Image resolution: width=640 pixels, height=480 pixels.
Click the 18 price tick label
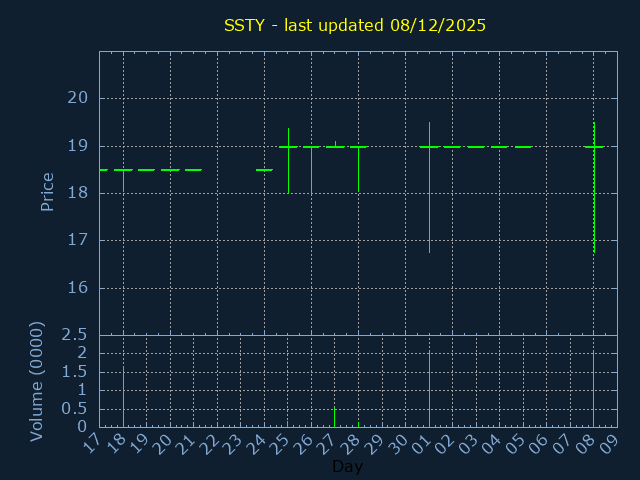(x=78, y=193)
